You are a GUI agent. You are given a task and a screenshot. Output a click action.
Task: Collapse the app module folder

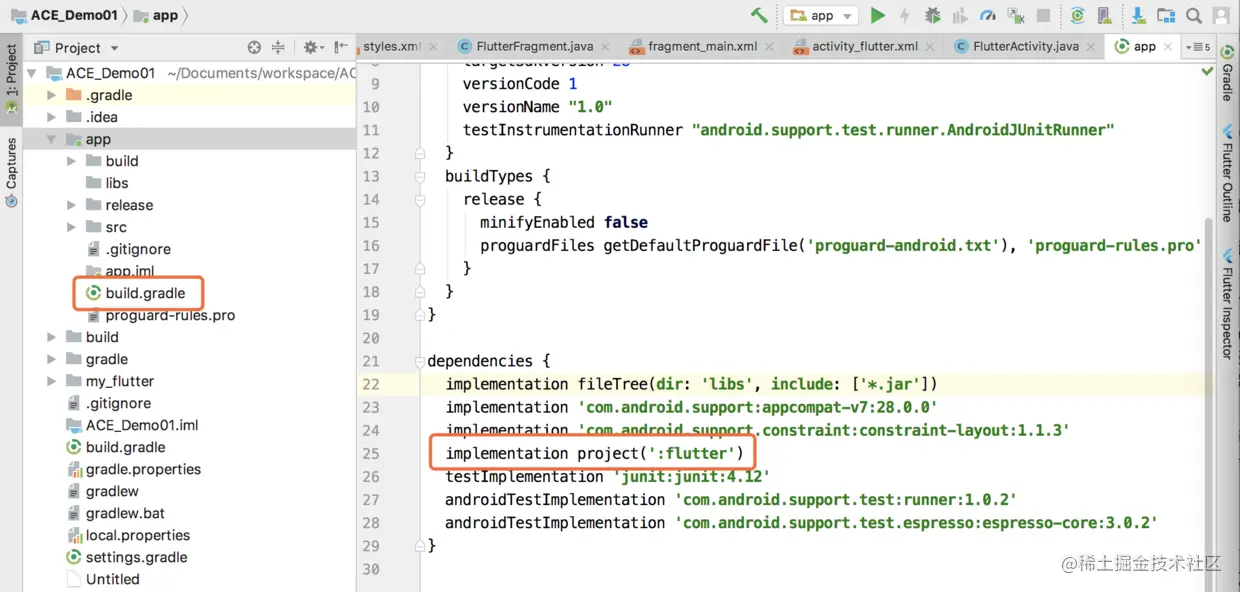51,139
